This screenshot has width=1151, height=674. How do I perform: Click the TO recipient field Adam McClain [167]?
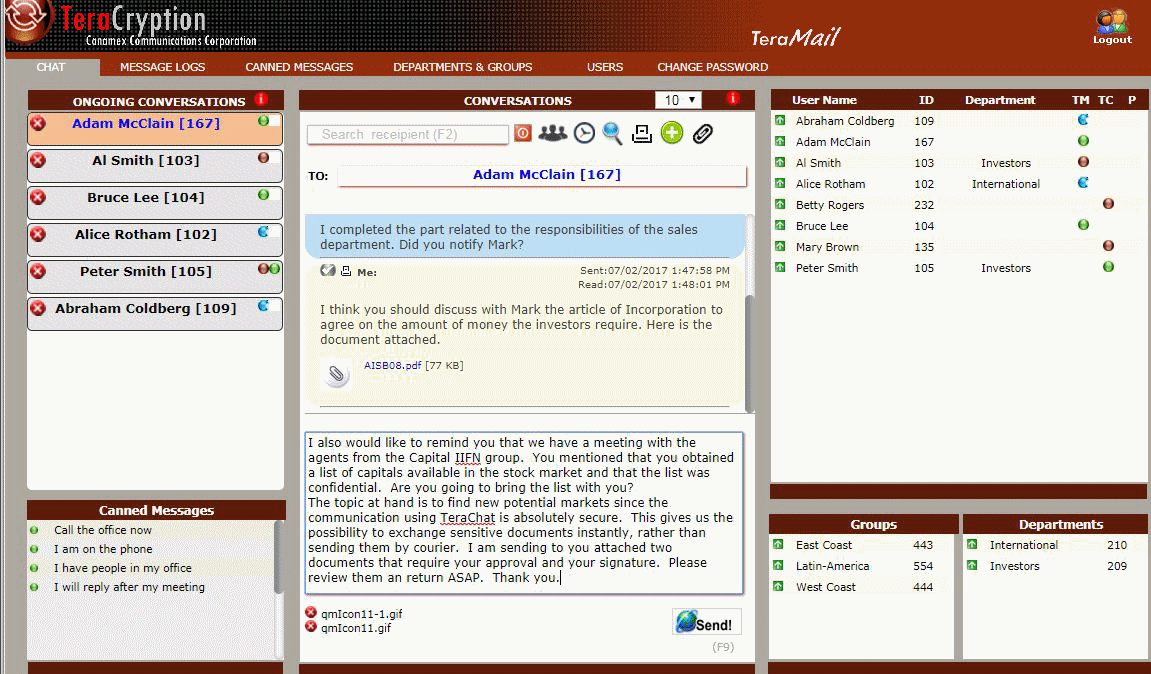click(542, 175)
